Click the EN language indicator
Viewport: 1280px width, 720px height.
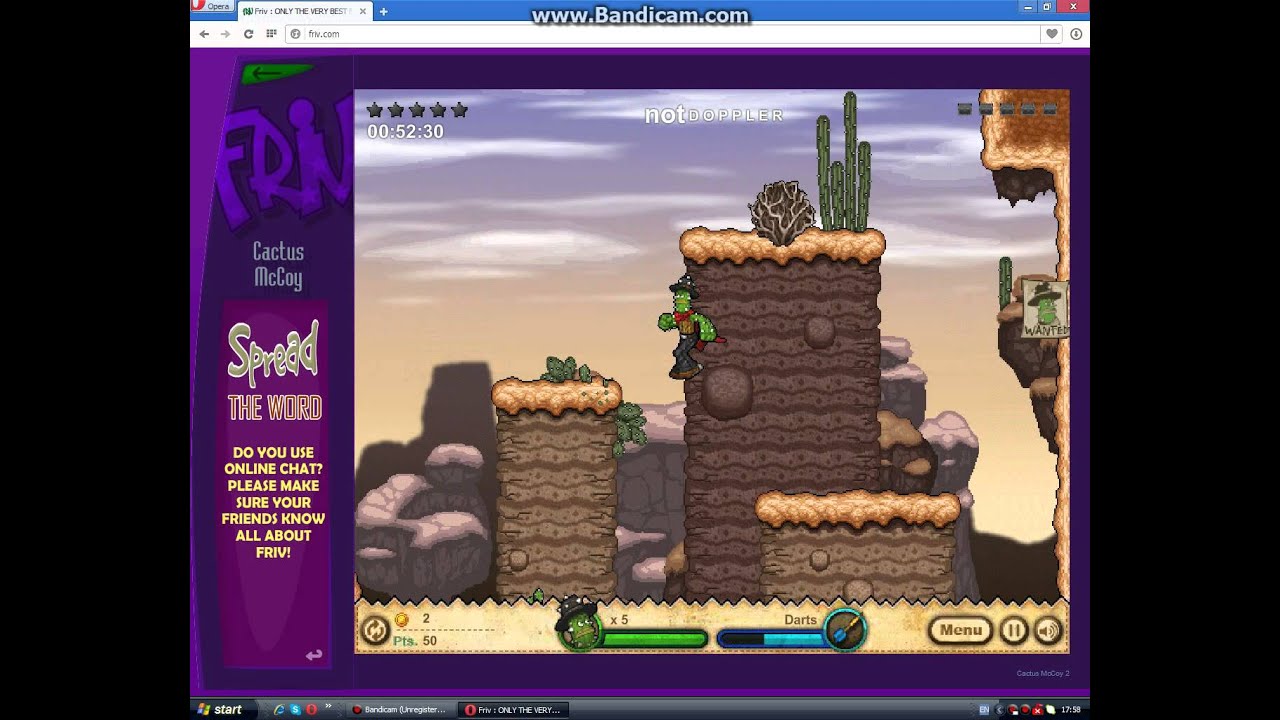(984, 709)
